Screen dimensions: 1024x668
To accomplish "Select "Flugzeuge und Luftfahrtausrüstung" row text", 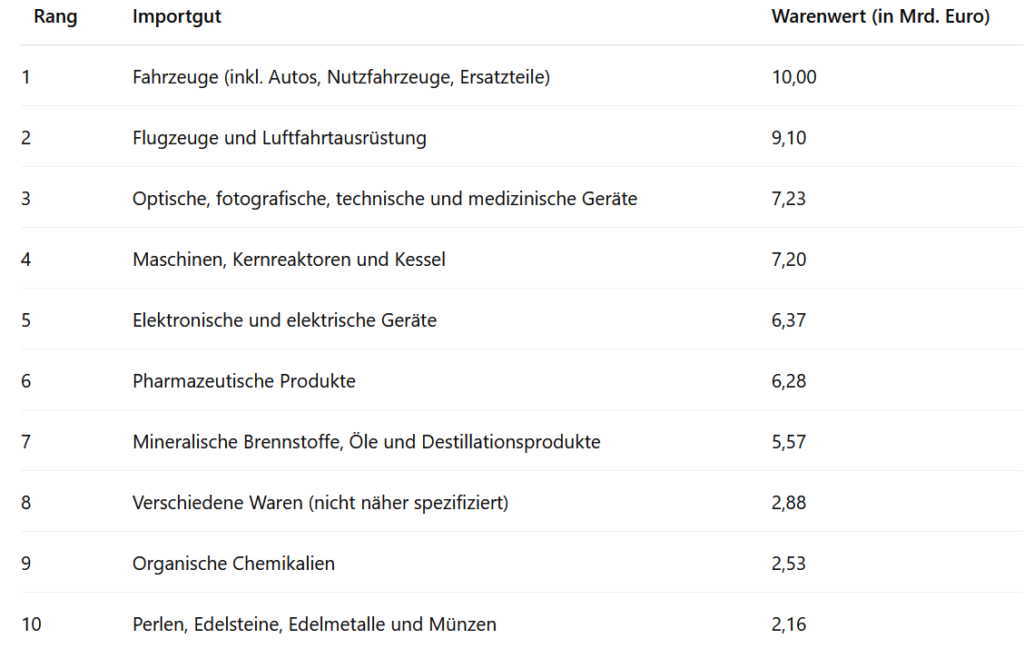I will pos(279,138).
